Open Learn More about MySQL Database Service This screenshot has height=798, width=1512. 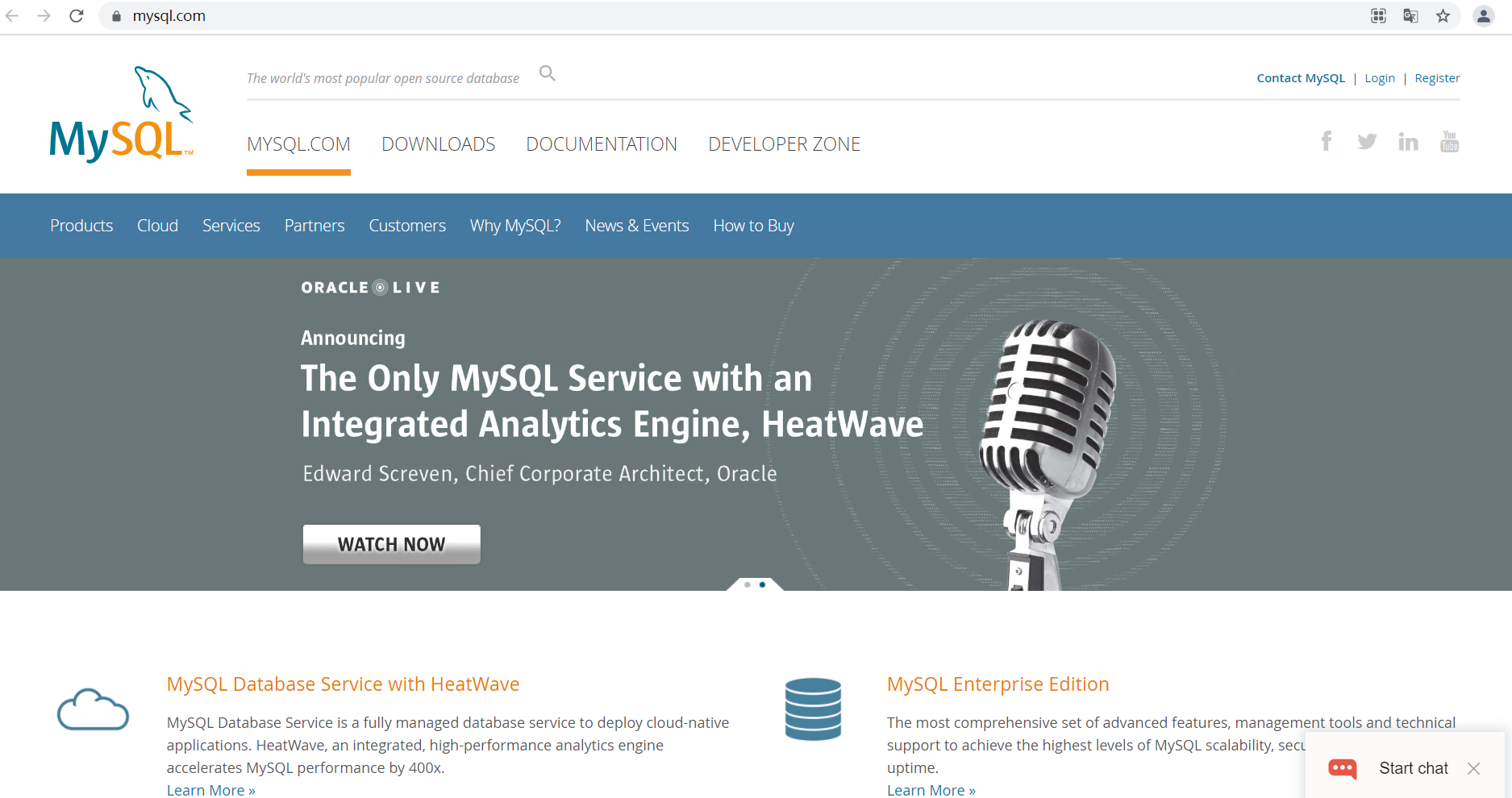coord(210,790)
